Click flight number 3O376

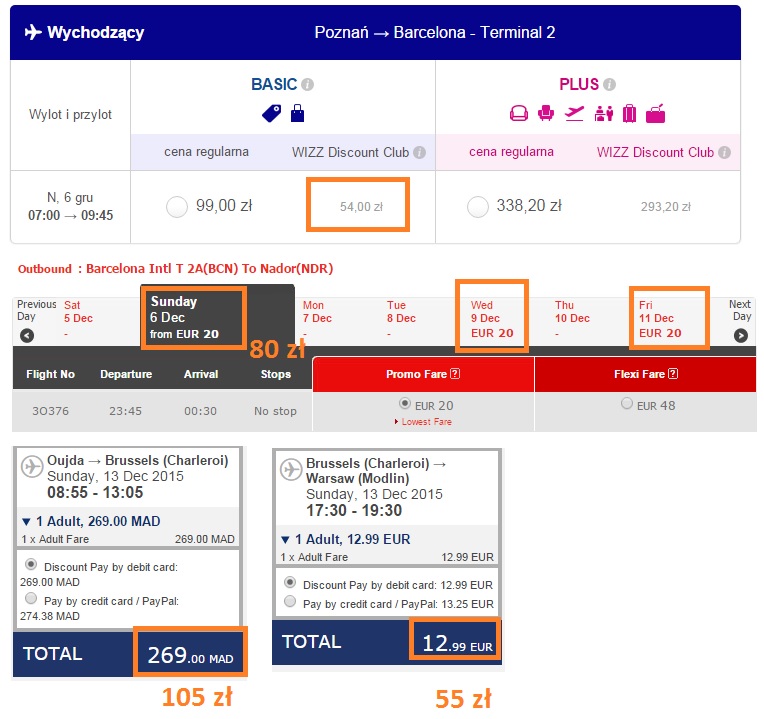point(51,411)
